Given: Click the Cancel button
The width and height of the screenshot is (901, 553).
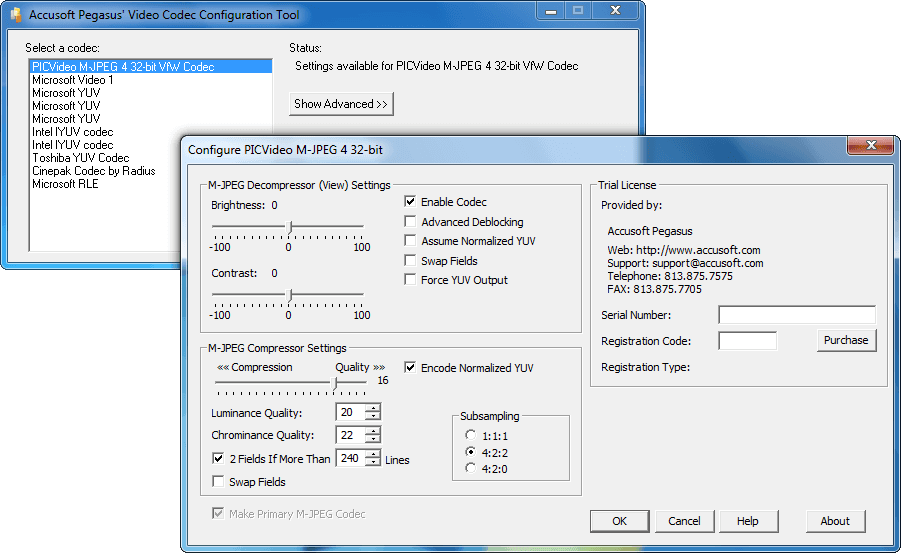Looking at the screenshot, I should pos(684,521).
